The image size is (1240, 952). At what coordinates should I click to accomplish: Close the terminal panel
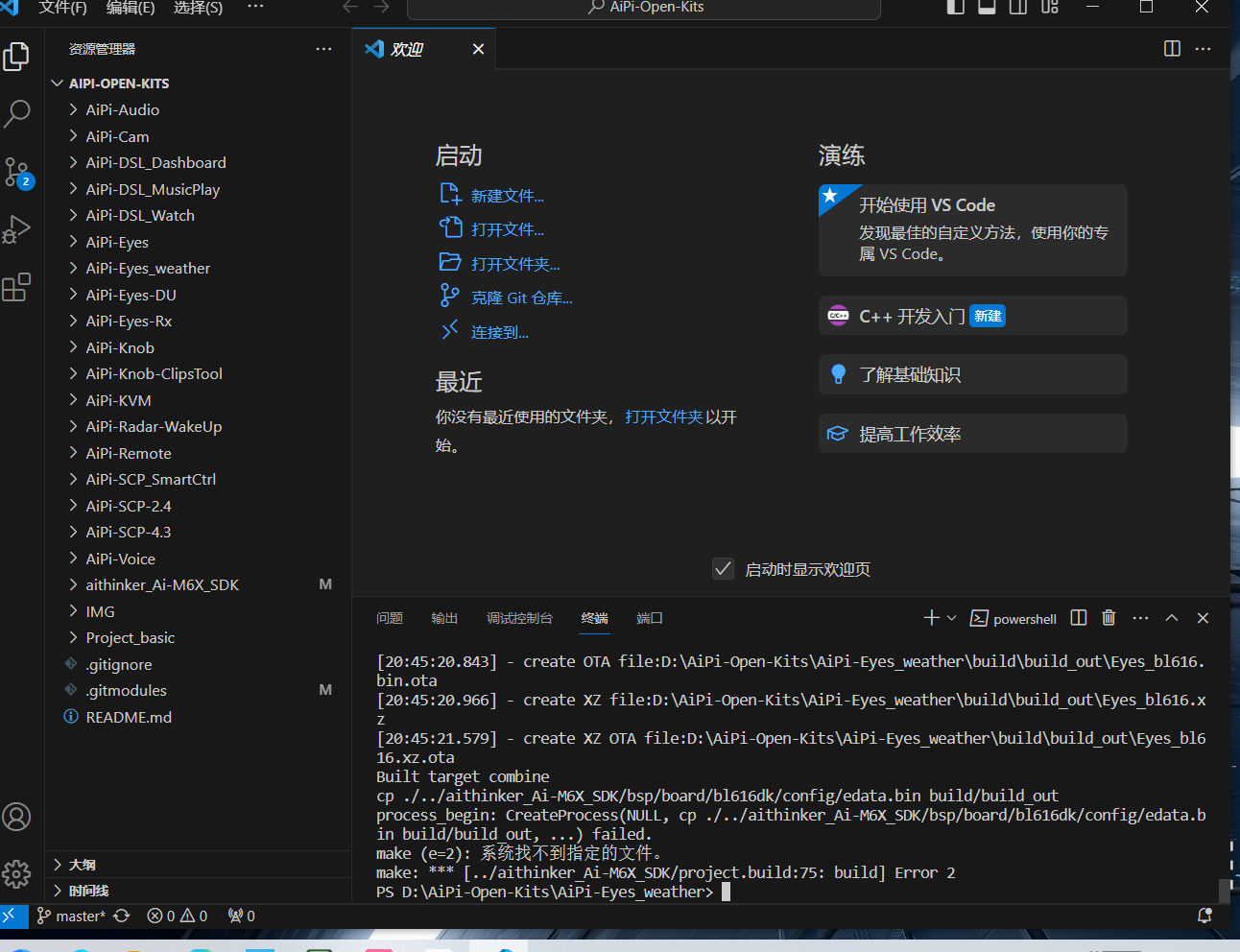(x=1203, y=618)
